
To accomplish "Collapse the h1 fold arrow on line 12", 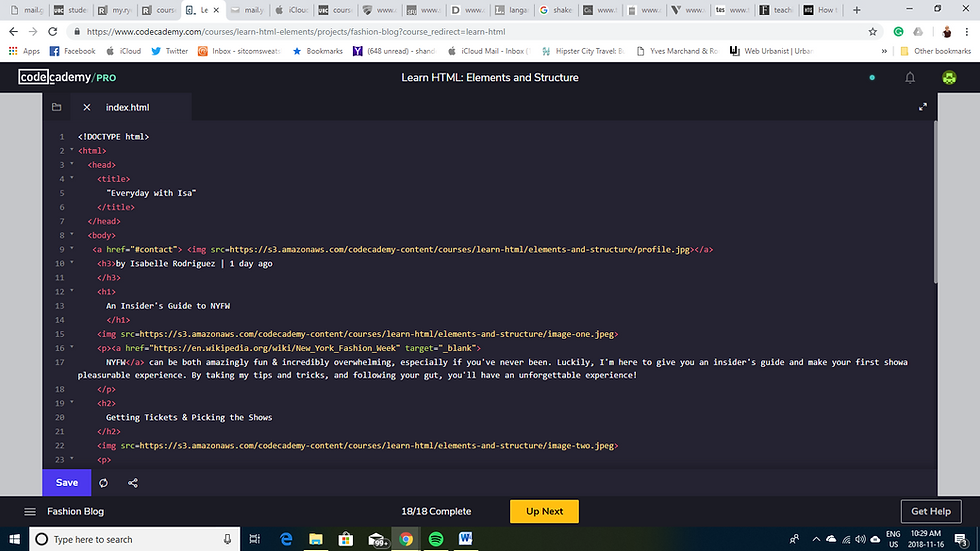I will (72, 290).
